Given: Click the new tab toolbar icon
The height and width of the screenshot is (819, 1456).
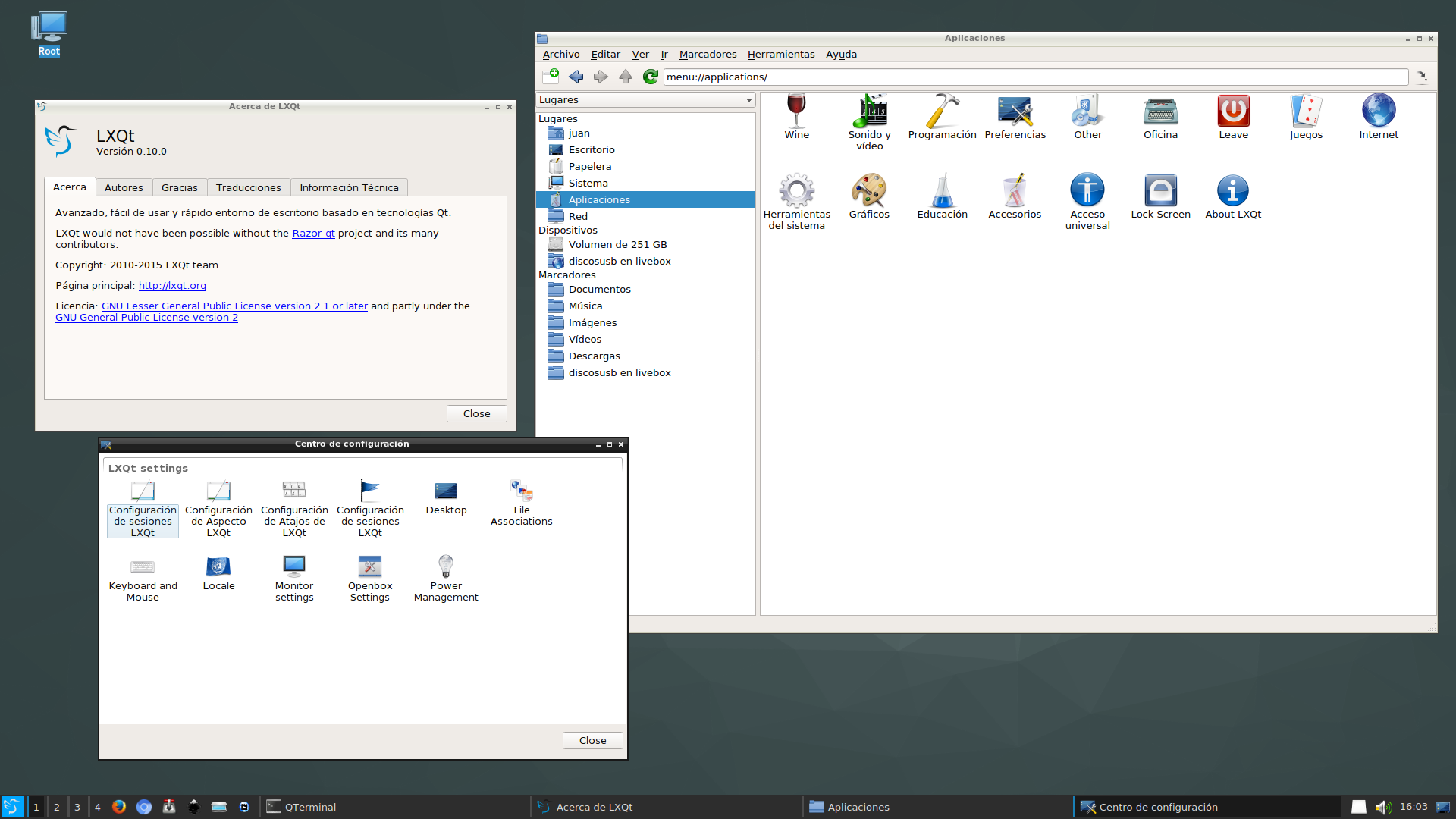Looking at the screenshot, I should pyautogui.click(x=551, y=77).
